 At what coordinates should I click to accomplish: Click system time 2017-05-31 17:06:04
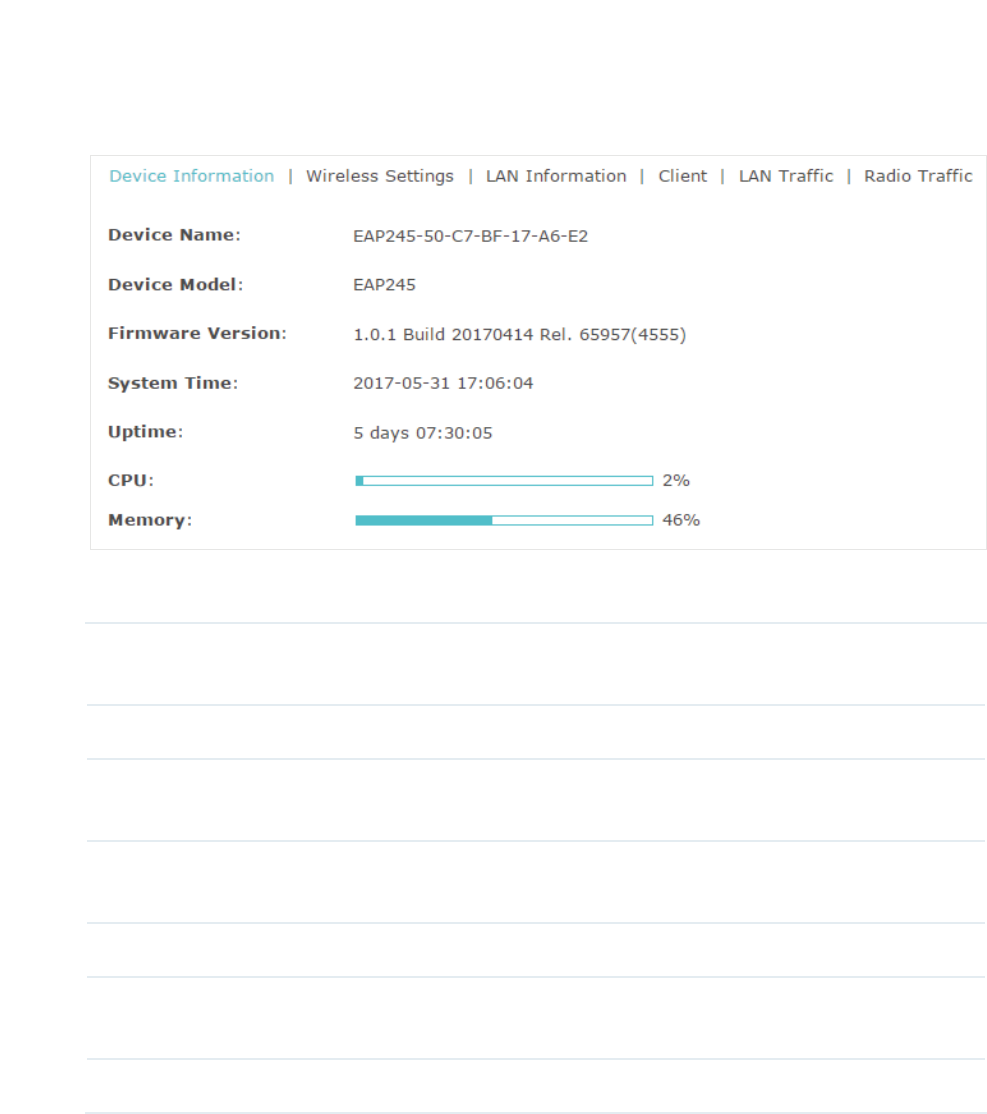click(443, 384)
